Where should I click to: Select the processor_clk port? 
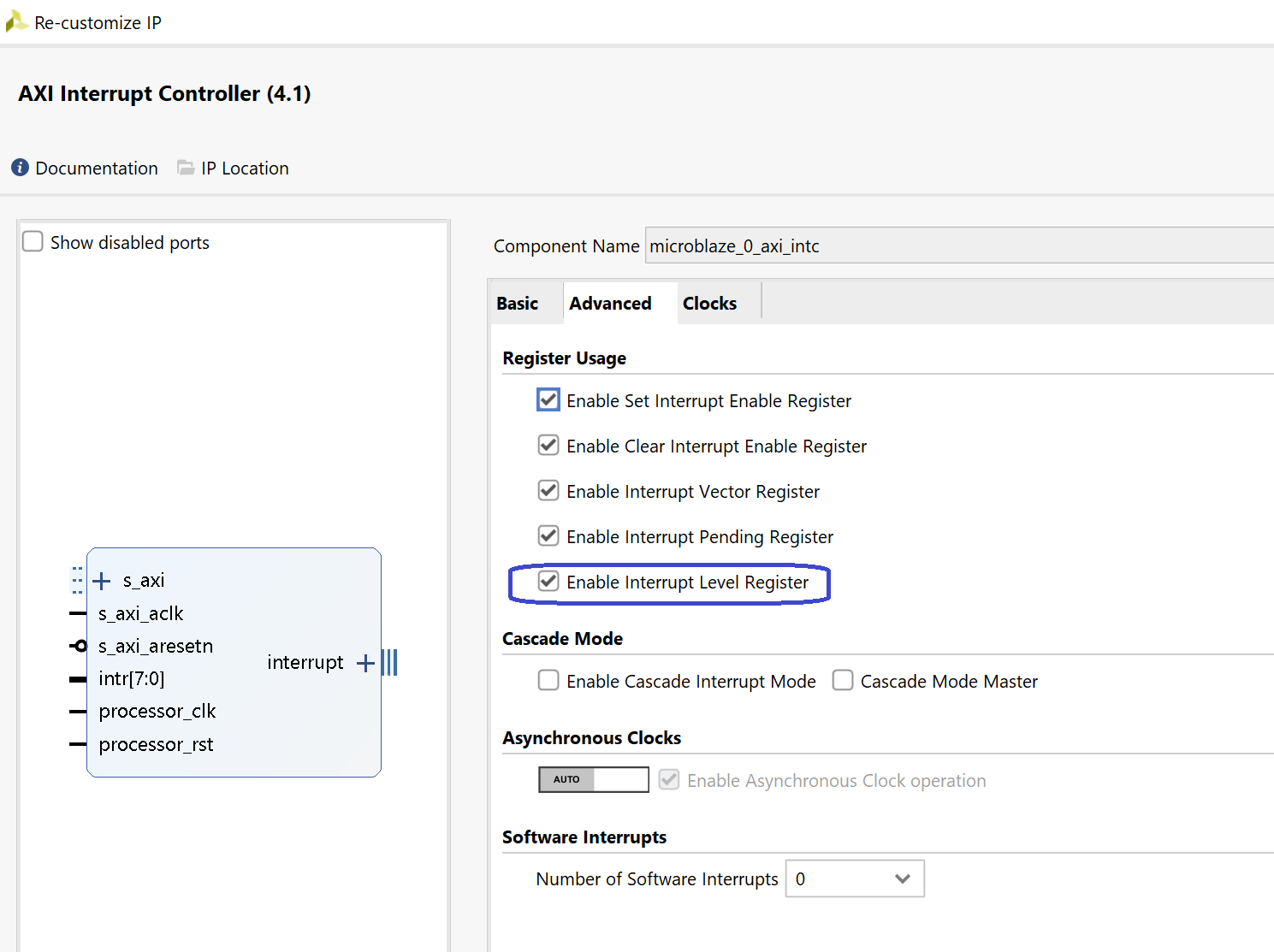(157, 711)
